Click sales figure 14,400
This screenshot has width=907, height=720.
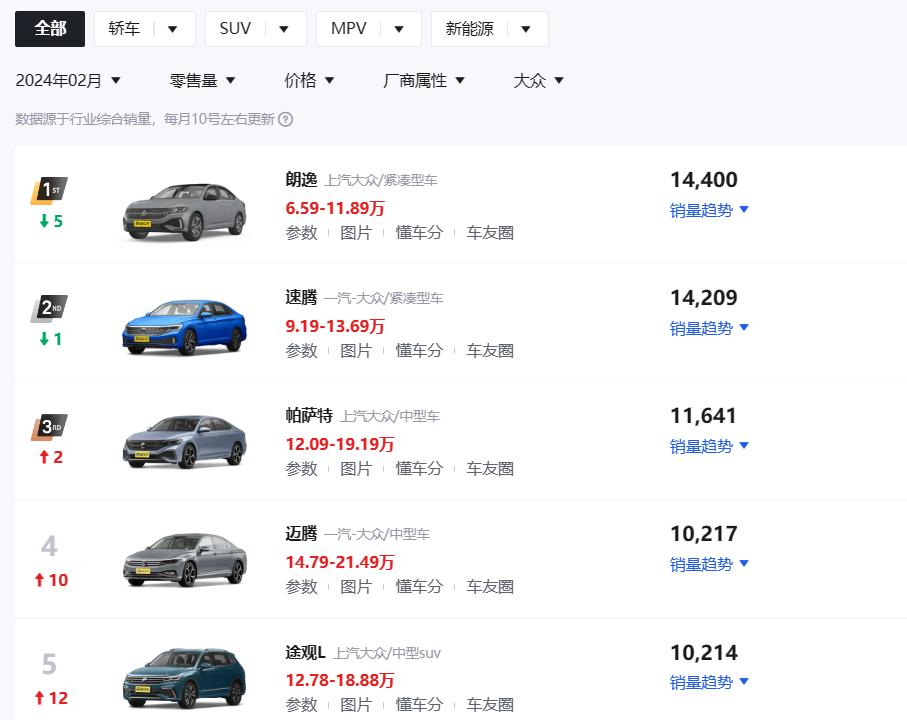(x=704, y=180)
